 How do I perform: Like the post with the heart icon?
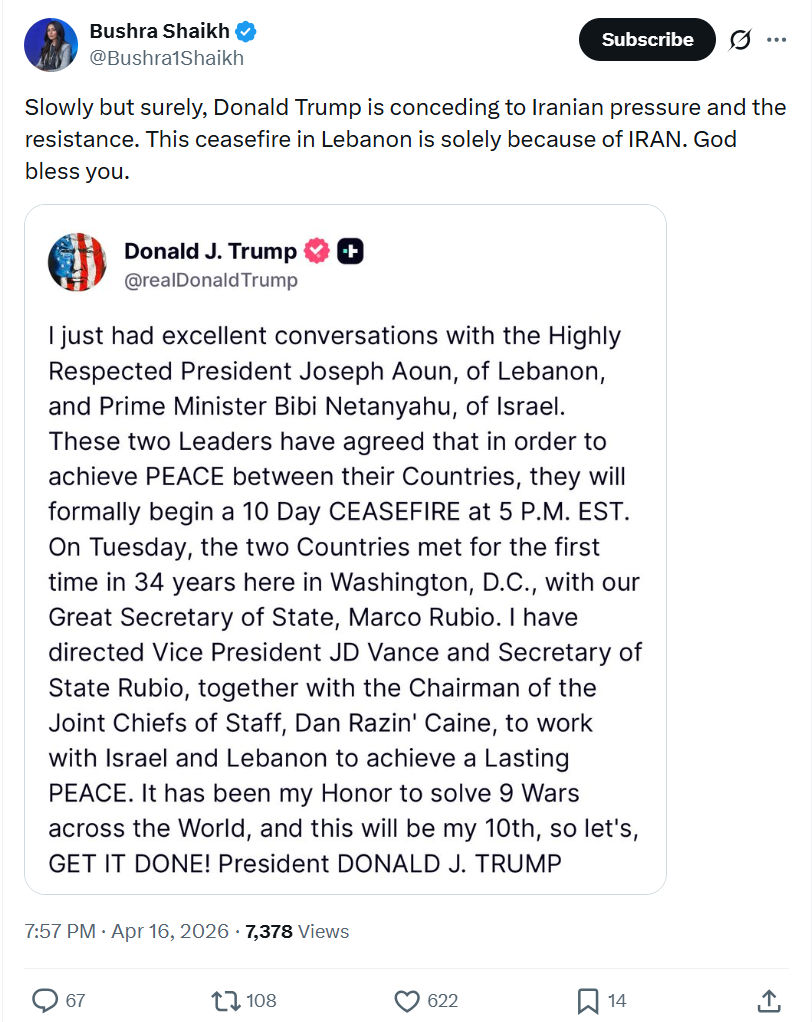coord(407,1001)
